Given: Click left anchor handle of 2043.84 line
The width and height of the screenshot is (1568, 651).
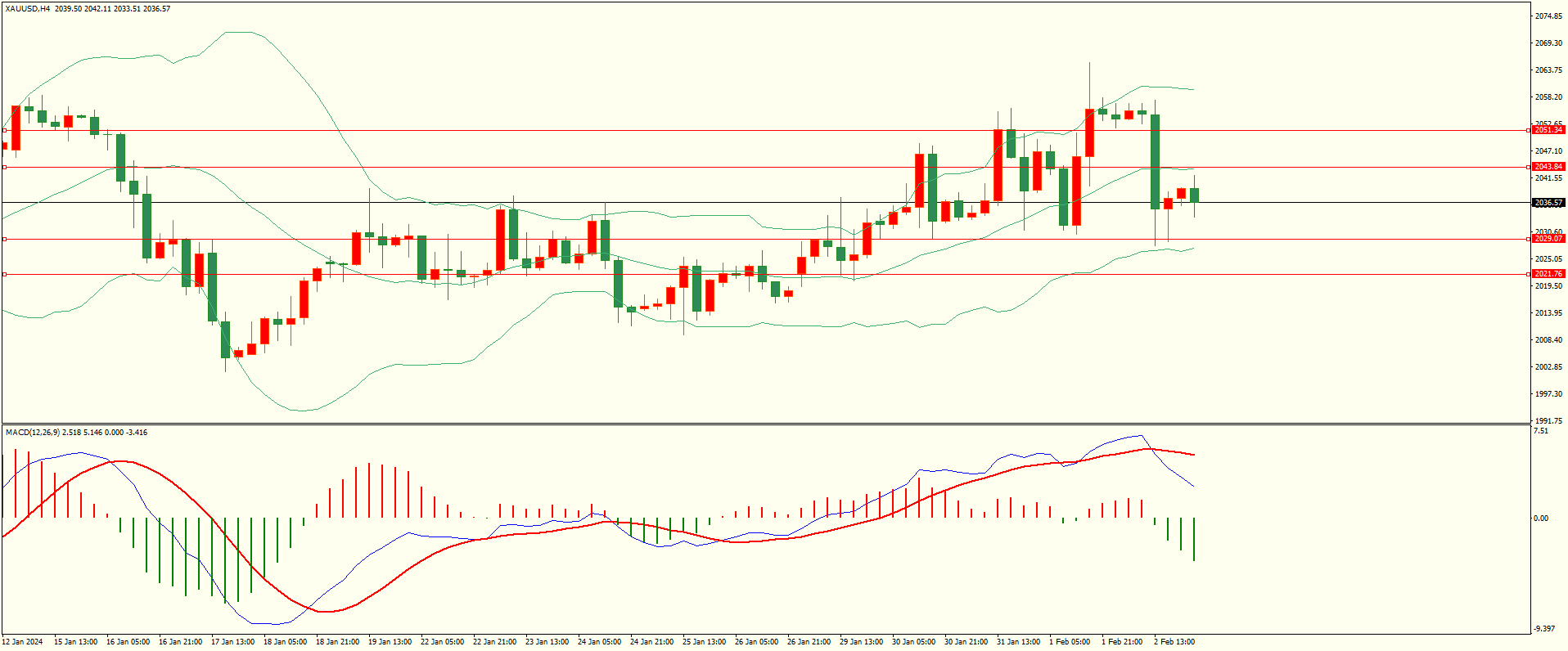Looking at the screenshot, I should pos(4,167).
